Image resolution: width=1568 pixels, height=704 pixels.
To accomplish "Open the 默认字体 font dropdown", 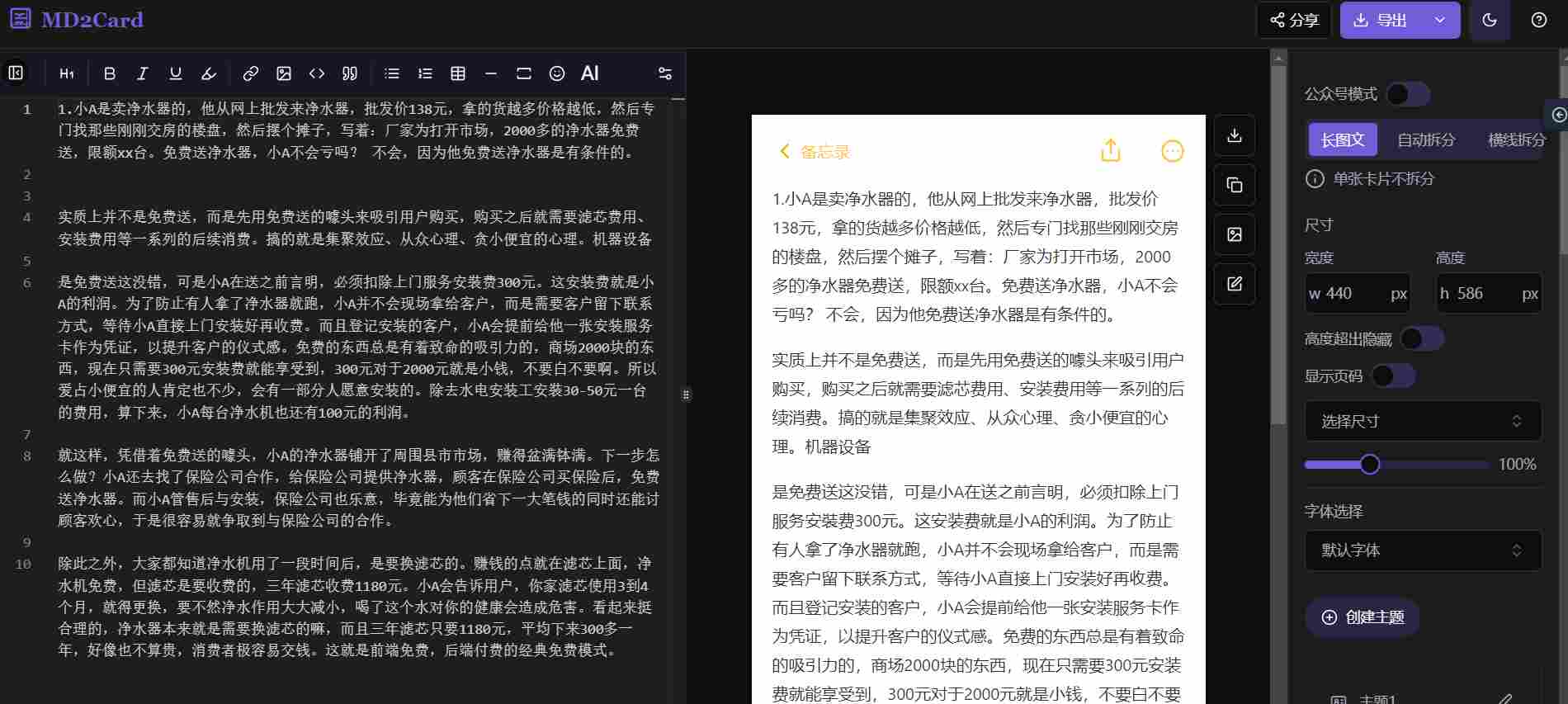I will click(x=1424, y=550).
